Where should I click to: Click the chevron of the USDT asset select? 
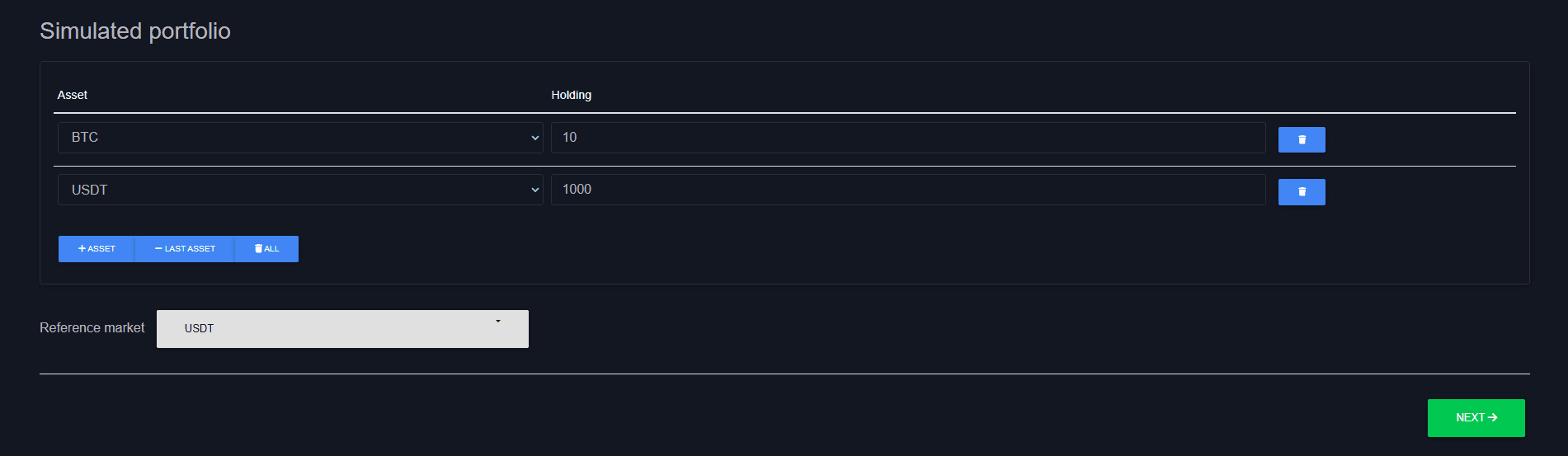pyautogui.click(x=534, y=190)
